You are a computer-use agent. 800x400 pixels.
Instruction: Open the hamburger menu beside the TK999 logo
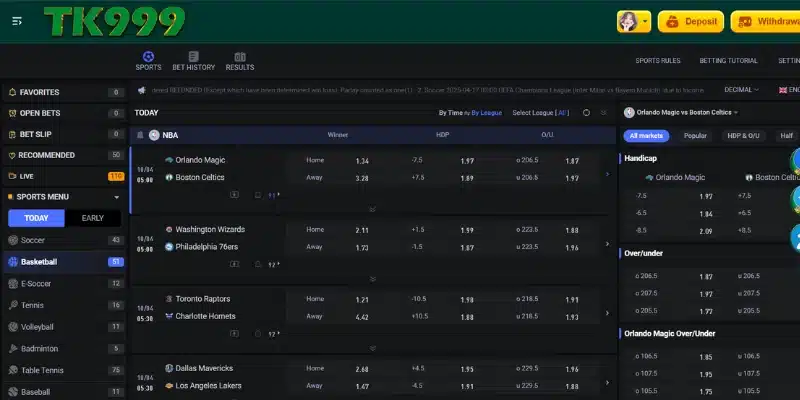click(x=17, y=21)
